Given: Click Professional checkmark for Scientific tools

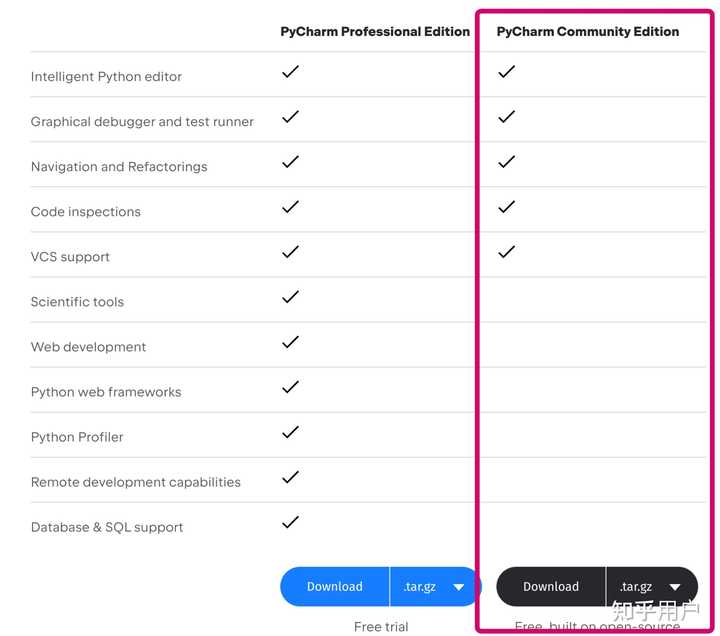Looking at the screenshot, I should coord(290,297).
